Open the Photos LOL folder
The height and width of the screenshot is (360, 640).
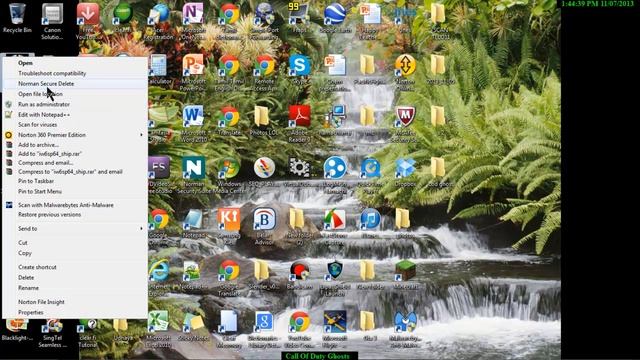point(264,120)
